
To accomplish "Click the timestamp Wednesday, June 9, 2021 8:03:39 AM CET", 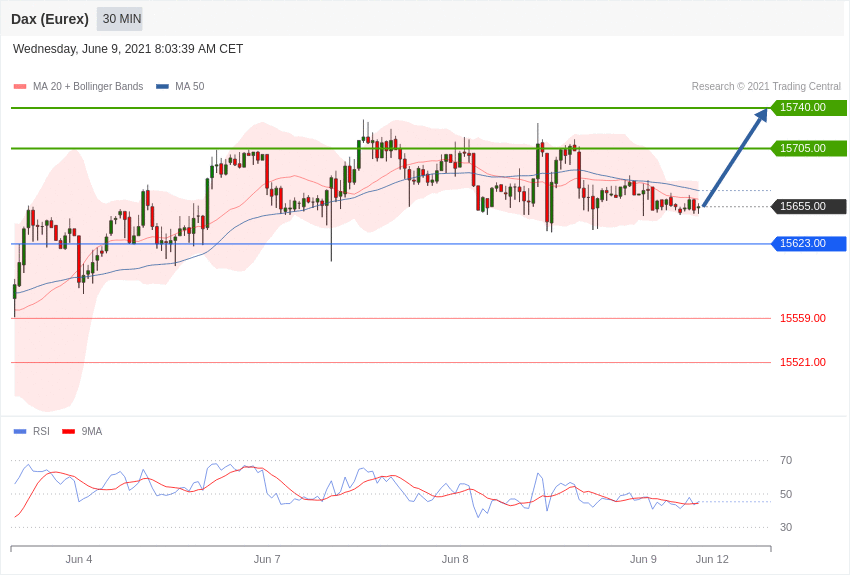I will [x=128, y=49].
